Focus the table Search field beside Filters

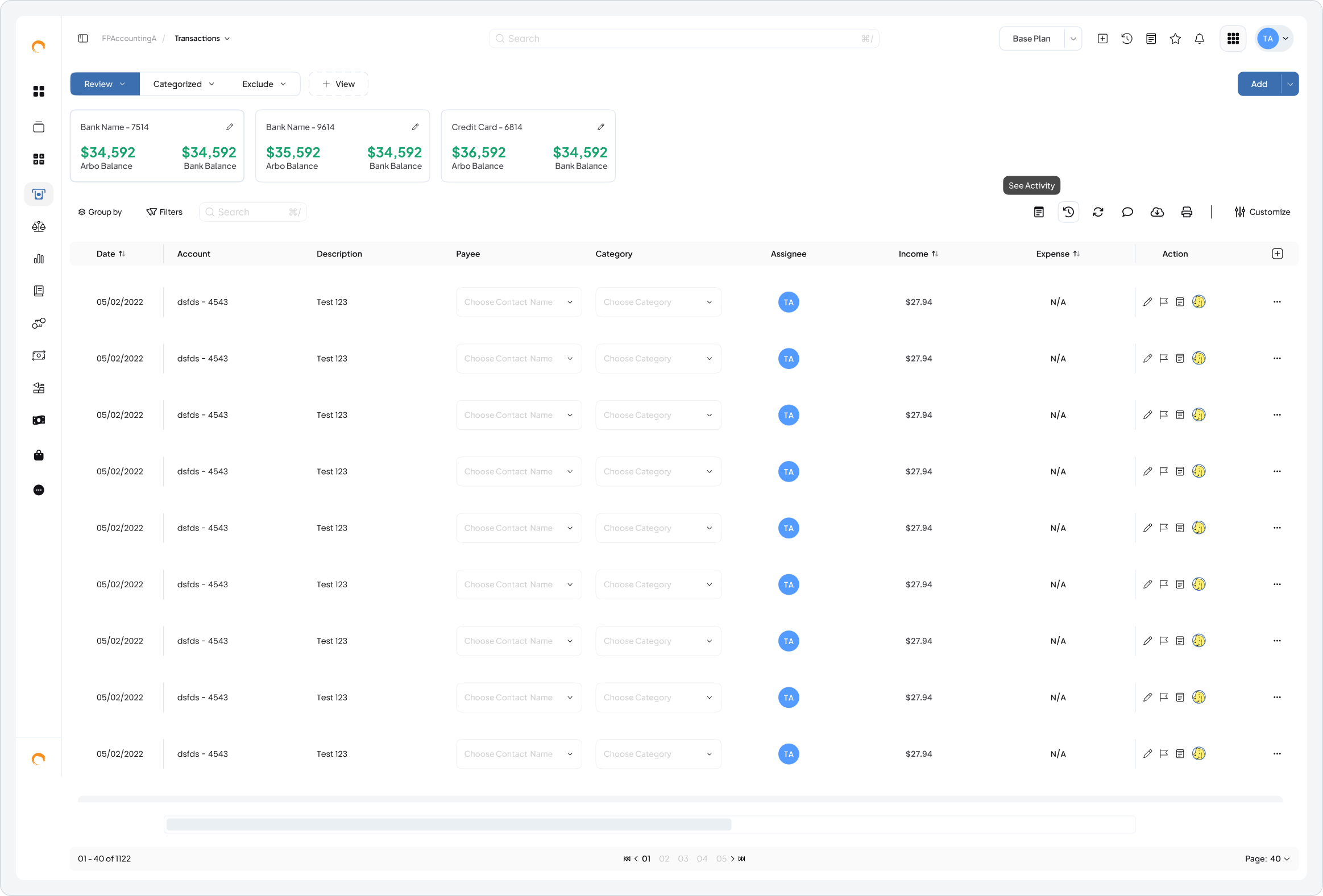253,211
